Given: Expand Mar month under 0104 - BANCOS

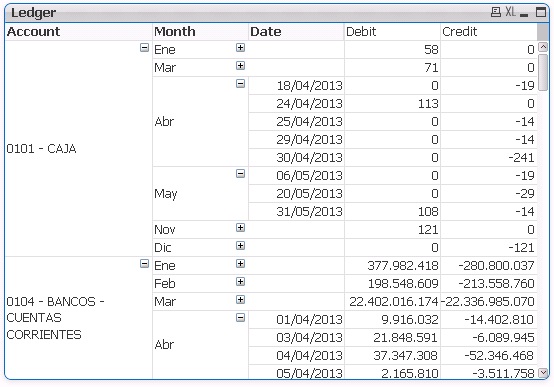Looking at the screenshot, I should click(x=240, y=300).
